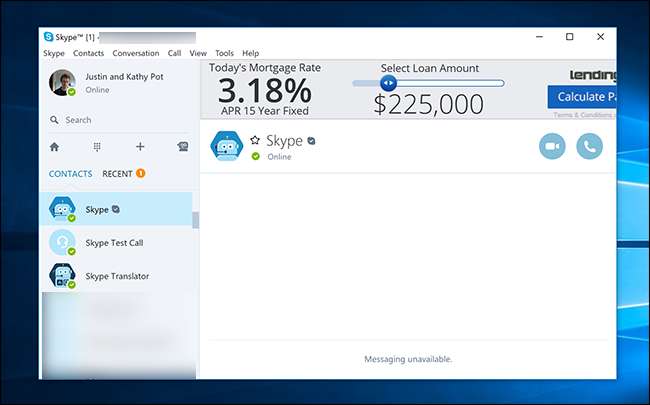Click the Messaging unavailable notice
Screen dimensions: 650x405
[x=408, y=359]
